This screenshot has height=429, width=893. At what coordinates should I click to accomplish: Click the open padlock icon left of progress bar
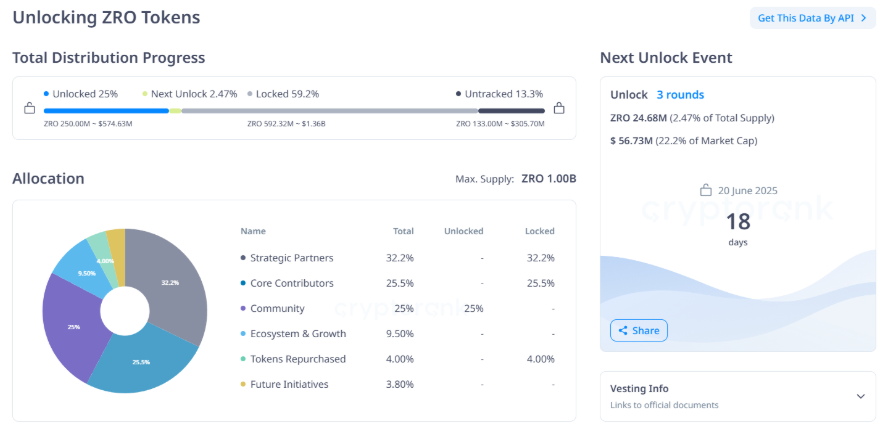[30, 108]
